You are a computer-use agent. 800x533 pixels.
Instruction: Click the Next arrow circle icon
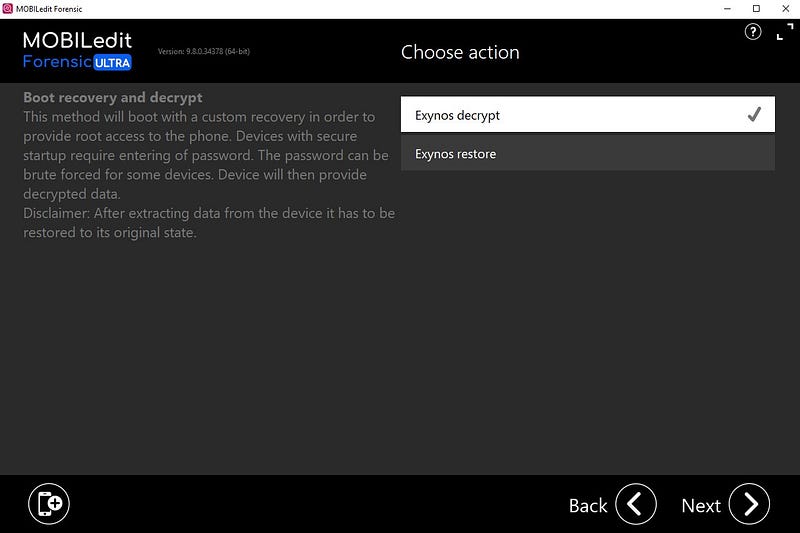coord(749,504)
